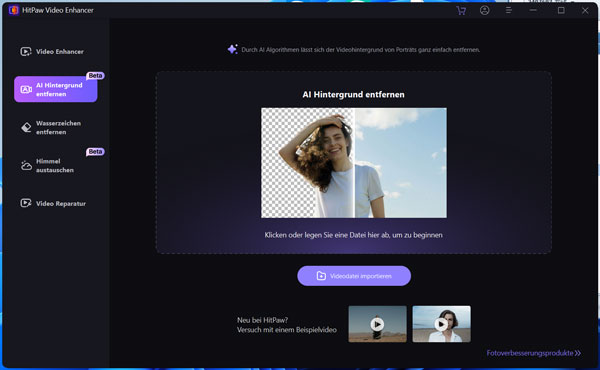Viewport: 600px width, 370px height.
Task: Click the before/after preview image
Action: pyautogui.click(x=354, y=163)
